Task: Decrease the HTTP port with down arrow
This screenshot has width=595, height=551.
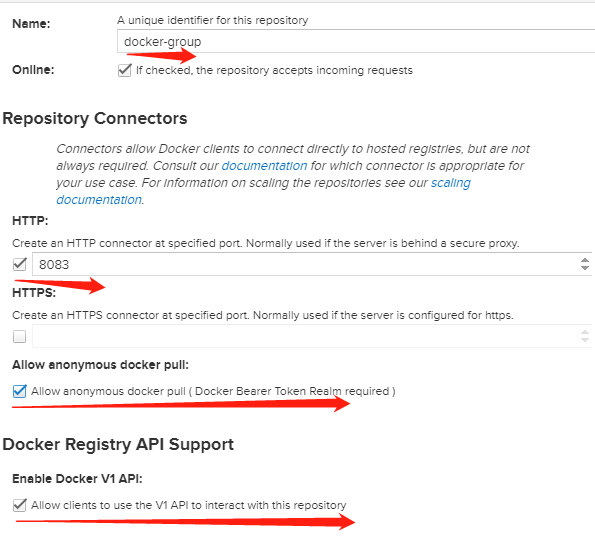Action: click(585, 268)
